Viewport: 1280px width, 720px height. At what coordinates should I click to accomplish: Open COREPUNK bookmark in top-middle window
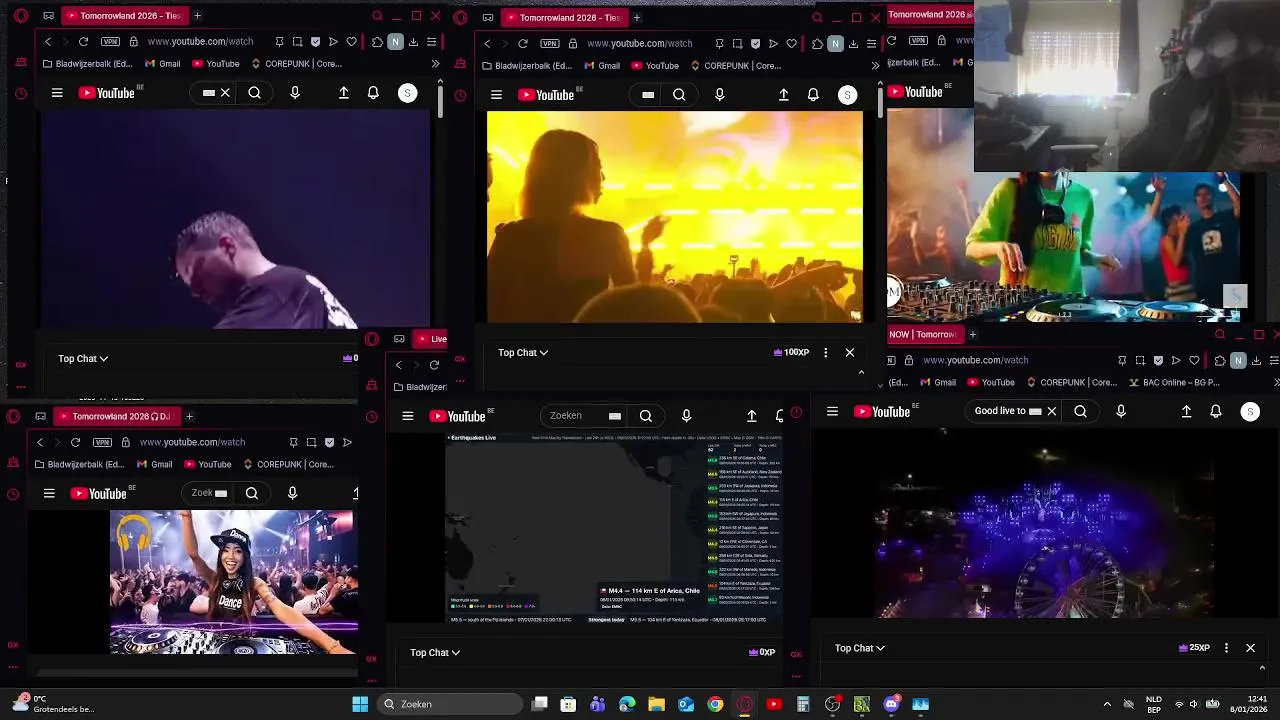[736, 66]
